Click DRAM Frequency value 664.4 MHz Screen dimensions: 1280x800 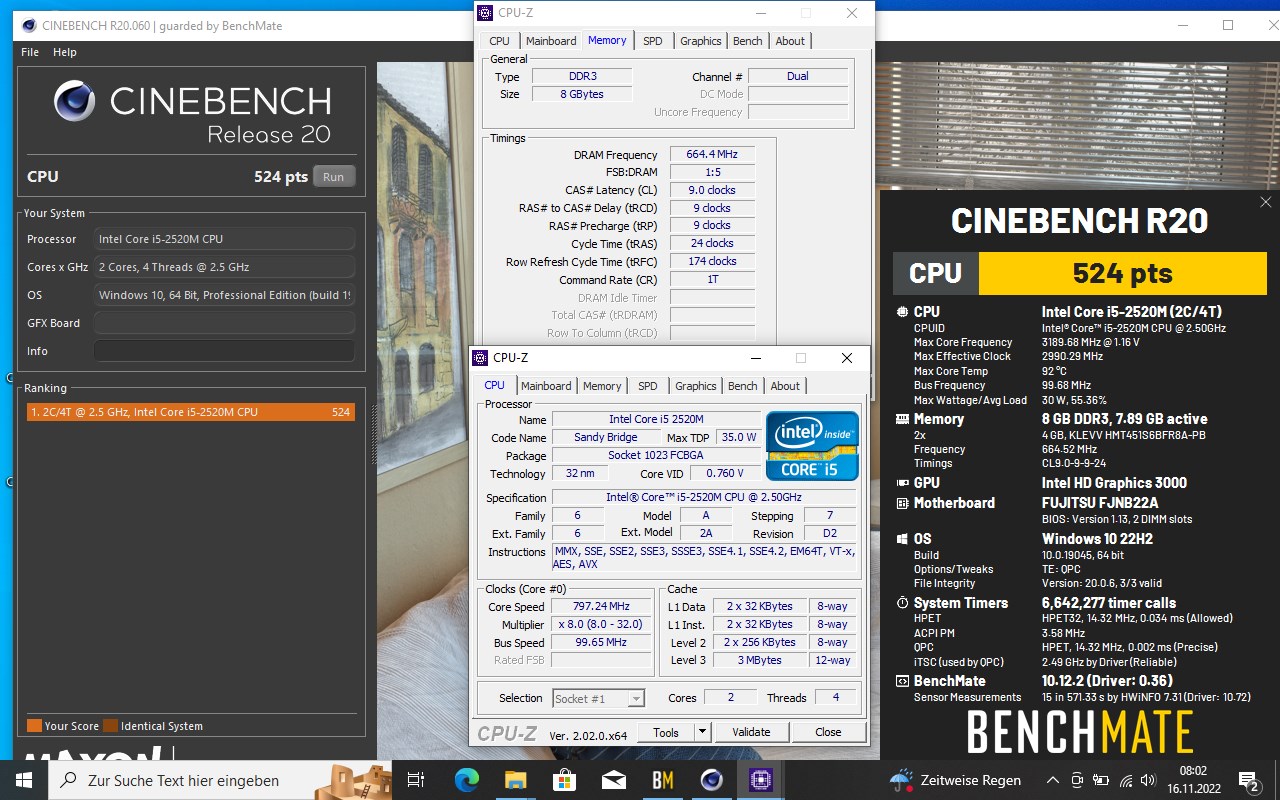click(x=712, y=155)
